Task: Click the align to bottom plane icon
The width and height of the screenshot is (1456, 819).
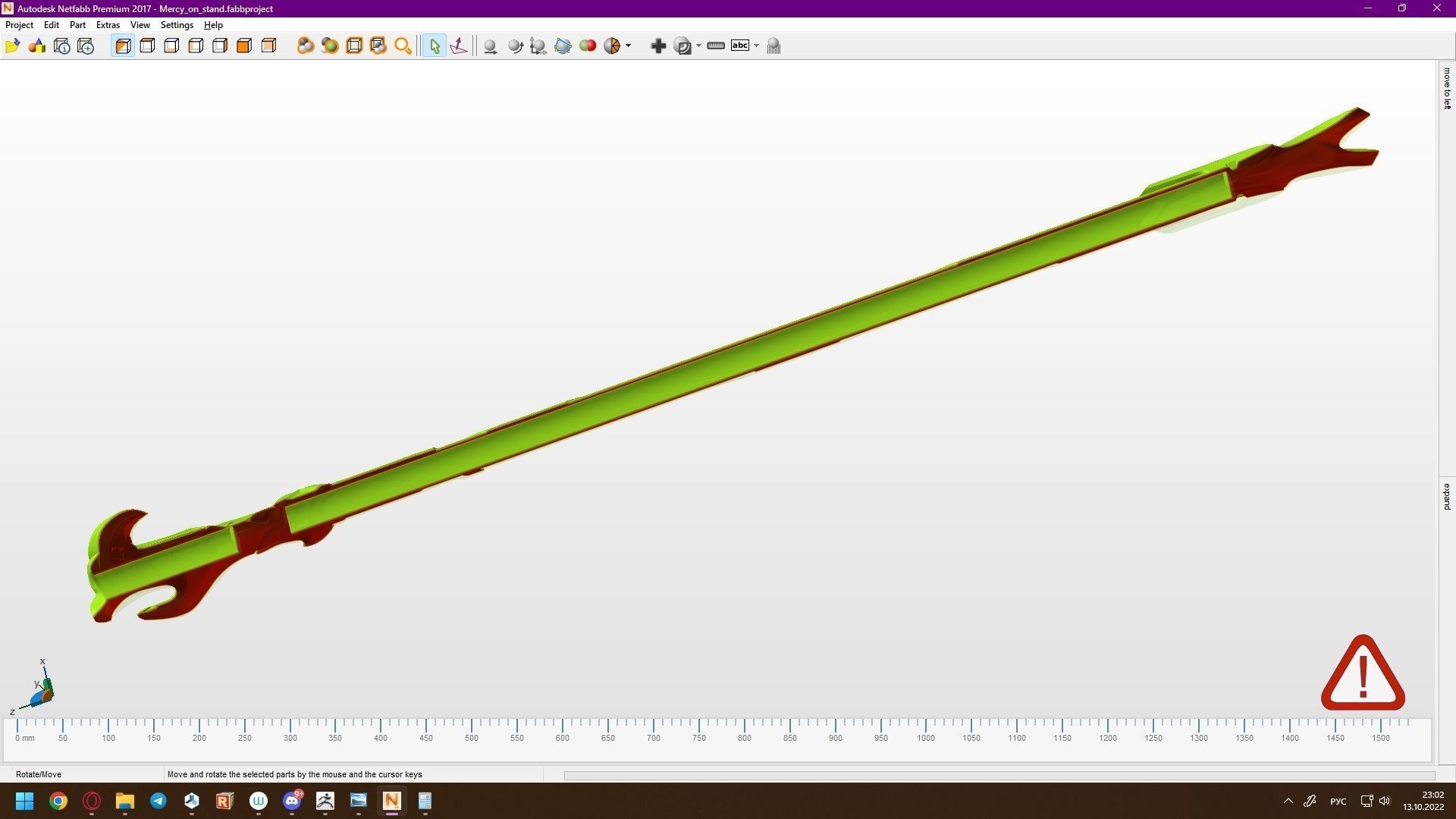Action: [459, 46]
